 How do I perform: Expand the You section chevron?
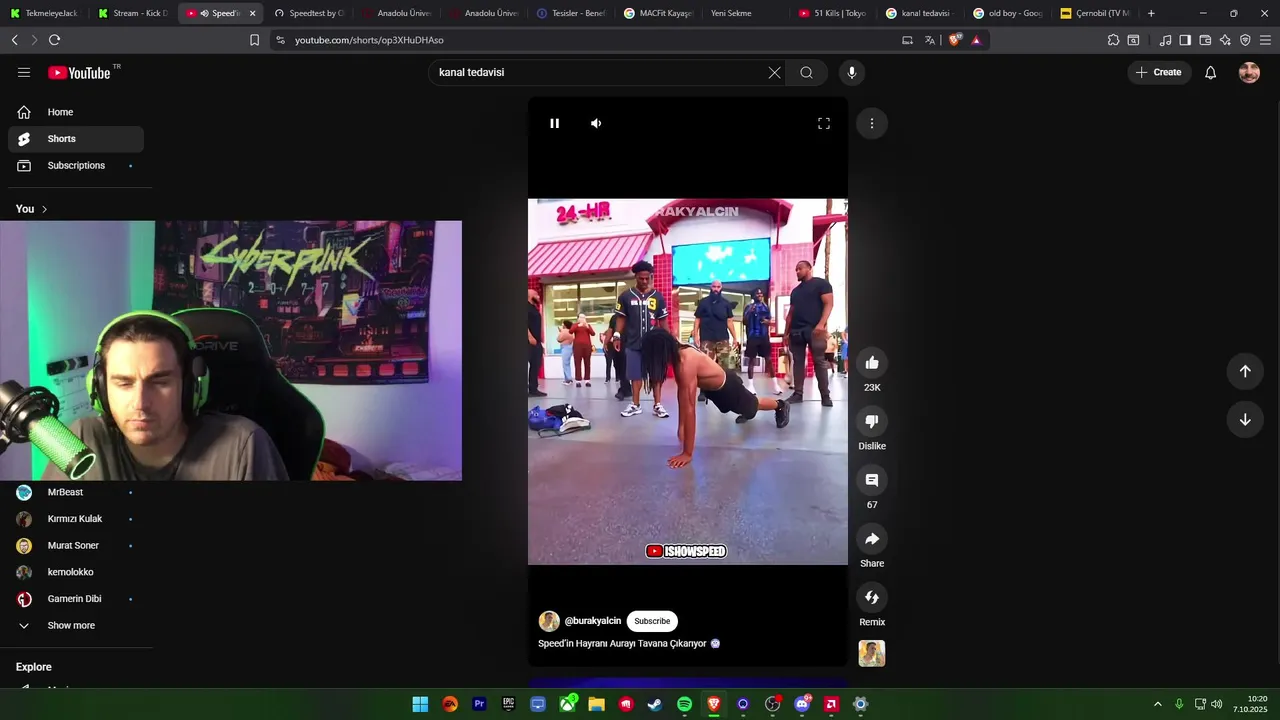(44, 209)
